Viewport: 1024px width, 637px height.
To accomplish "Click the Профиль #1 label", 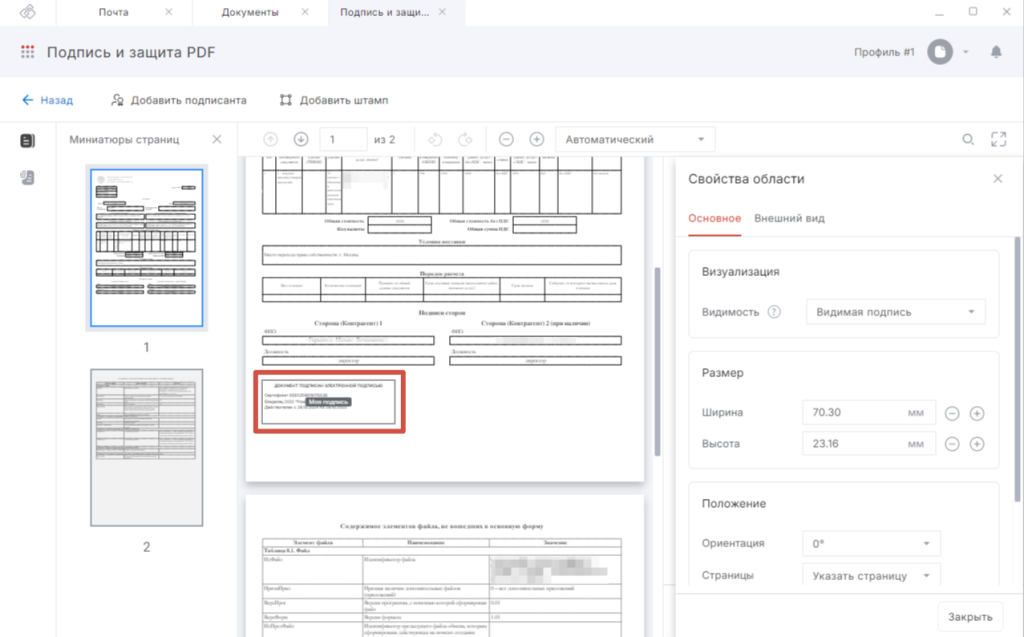I will click(x=884, y=52).
